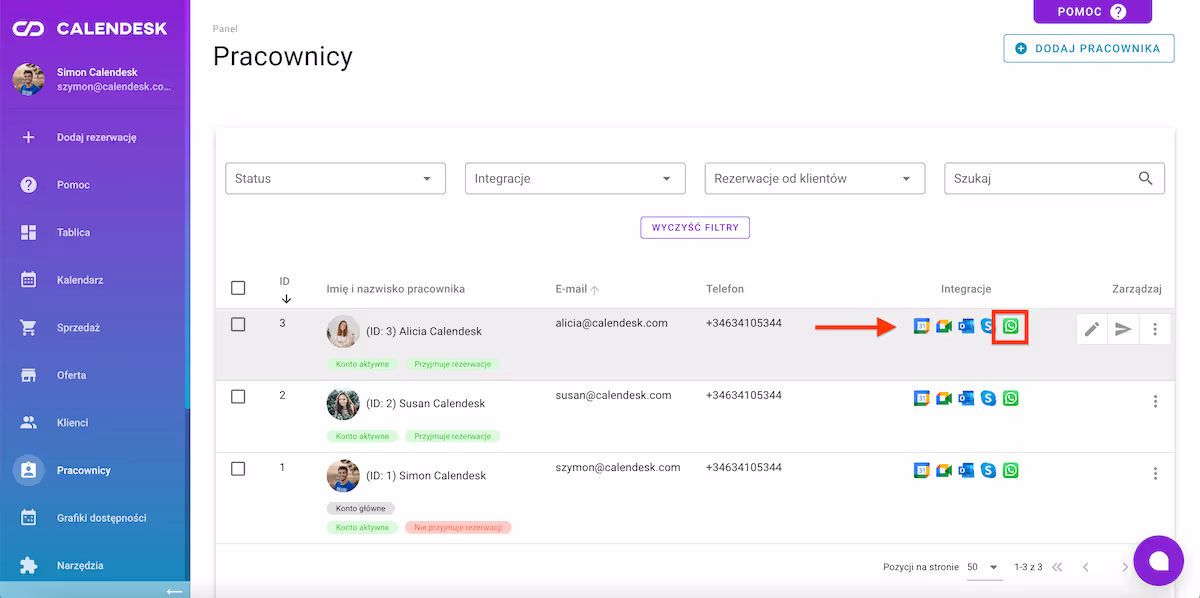Go to Kalendarz in sidebar
The height and width of the screenshot is (598, 1200).
80,280
